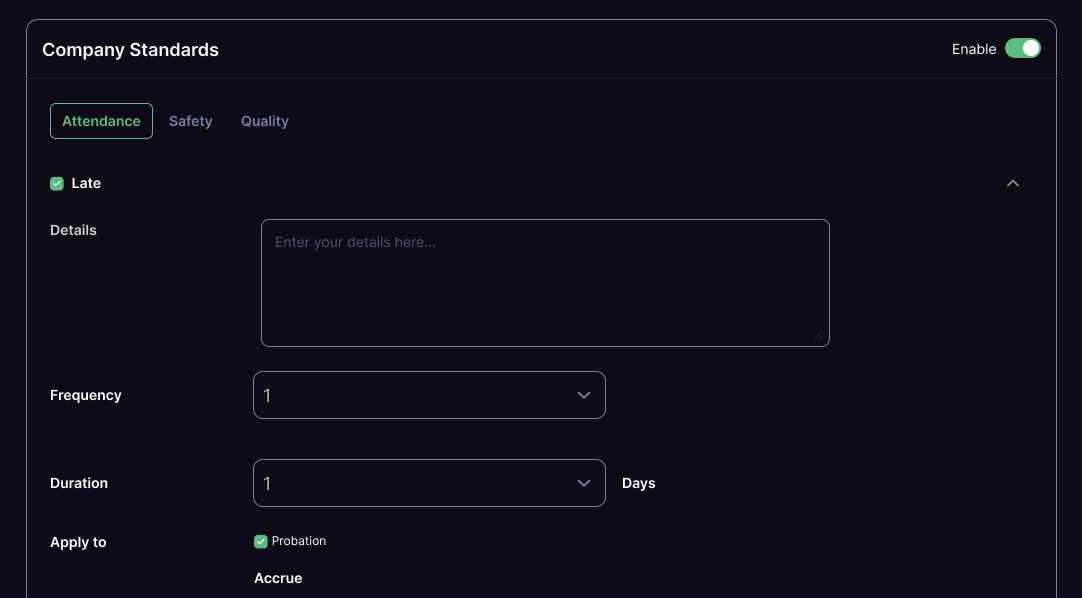
Task: Click the Duration dropdown arrow icon
Action: coord(584,484)
